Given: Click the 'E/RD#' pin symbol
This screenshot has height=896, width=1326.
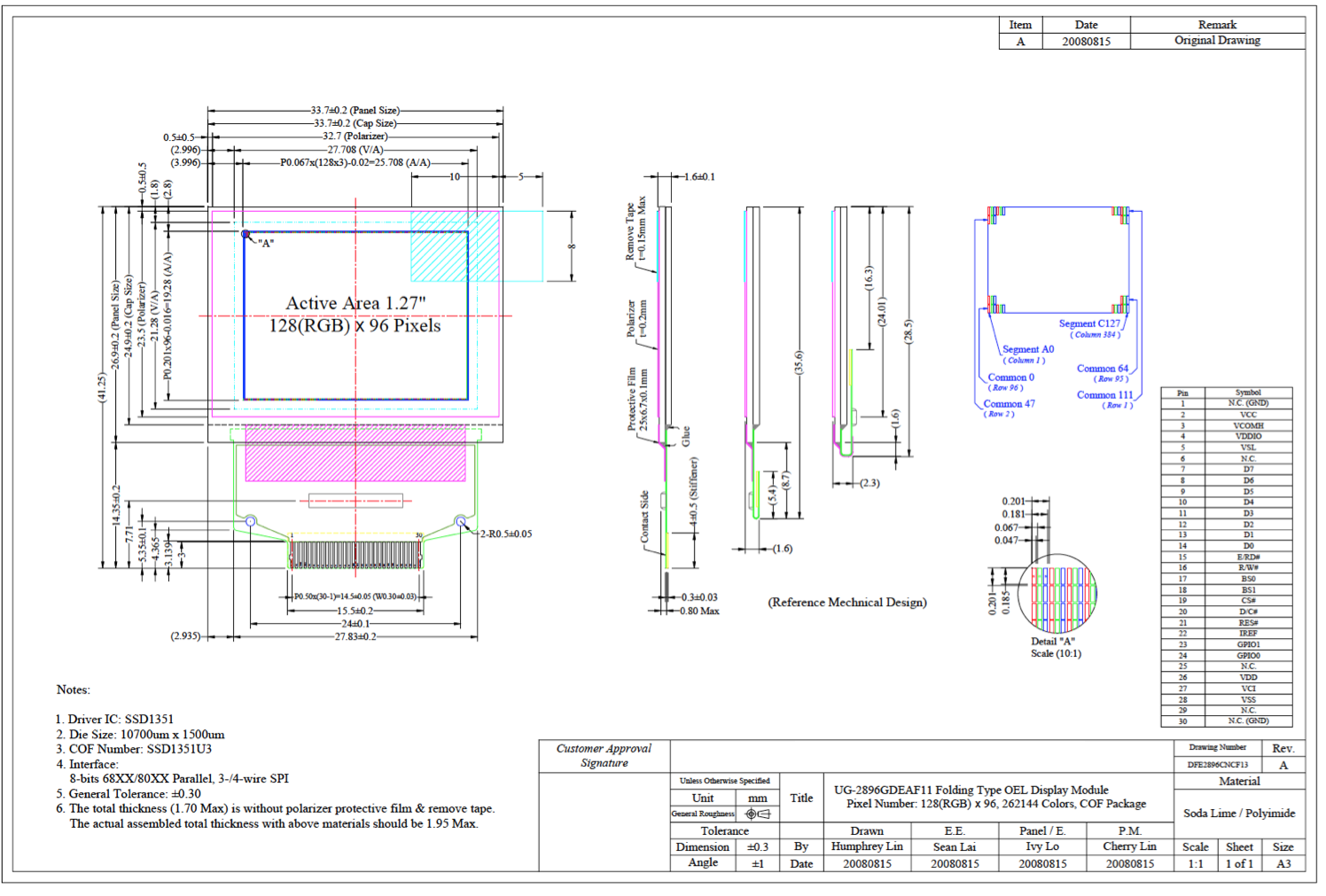Looking at the screenshot, I should [1248, 557].
